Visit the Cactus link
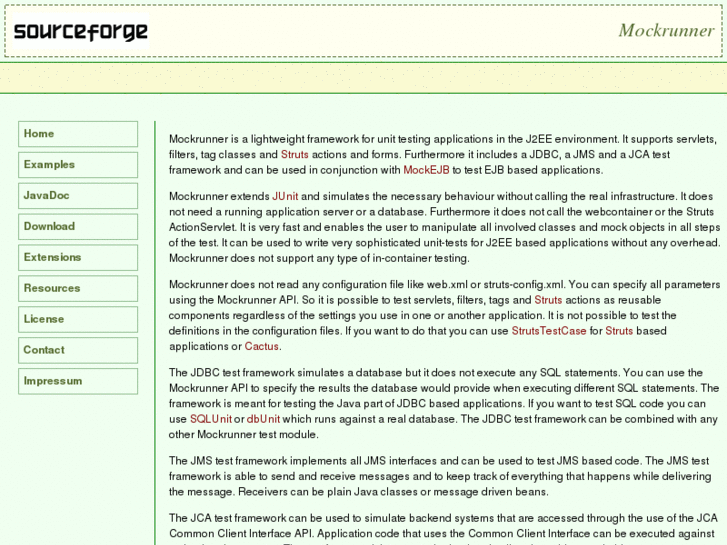Screen dimensions: 727x545 [x=261, y=346]
